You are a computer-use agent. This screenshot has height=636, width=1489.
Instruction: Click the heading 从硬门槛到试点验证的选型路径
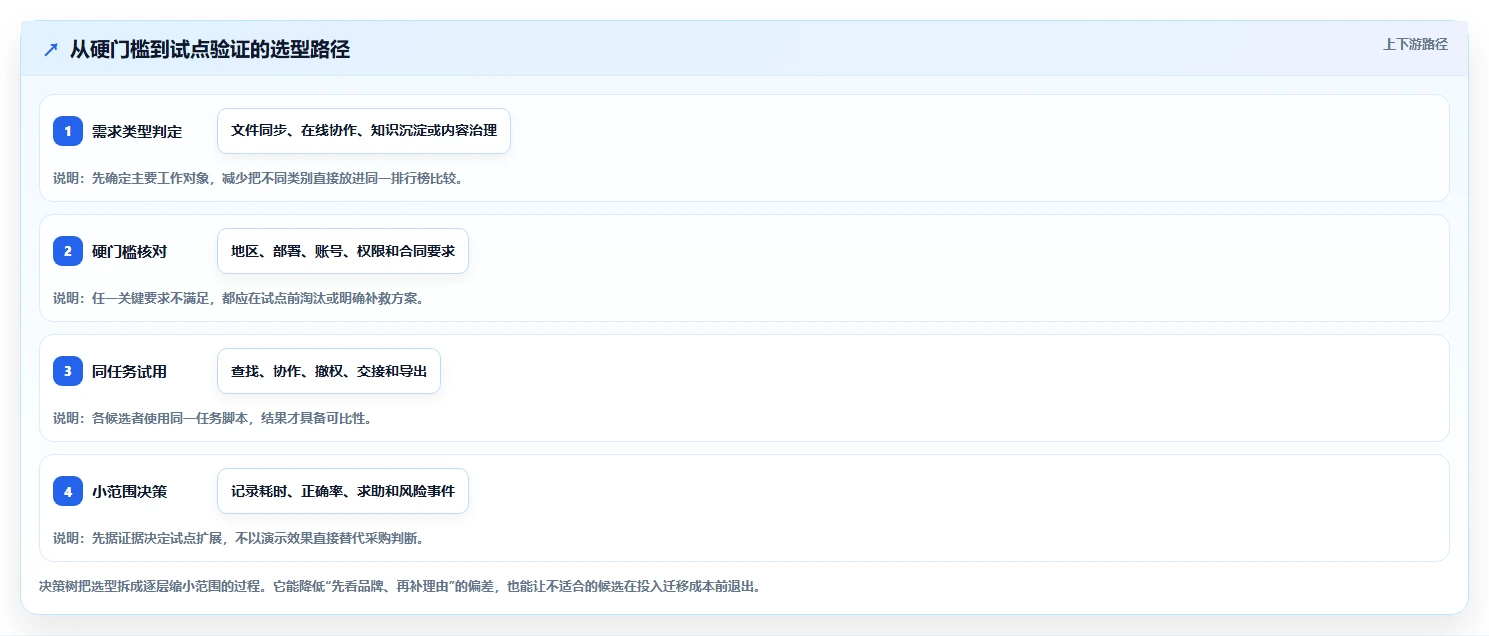coord(210,49)
